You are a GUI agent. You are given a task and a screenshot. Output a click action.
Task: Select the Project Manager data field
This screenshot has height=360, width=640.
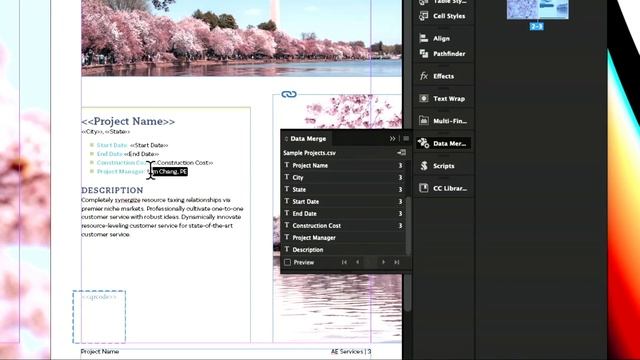tap(343, 238)
